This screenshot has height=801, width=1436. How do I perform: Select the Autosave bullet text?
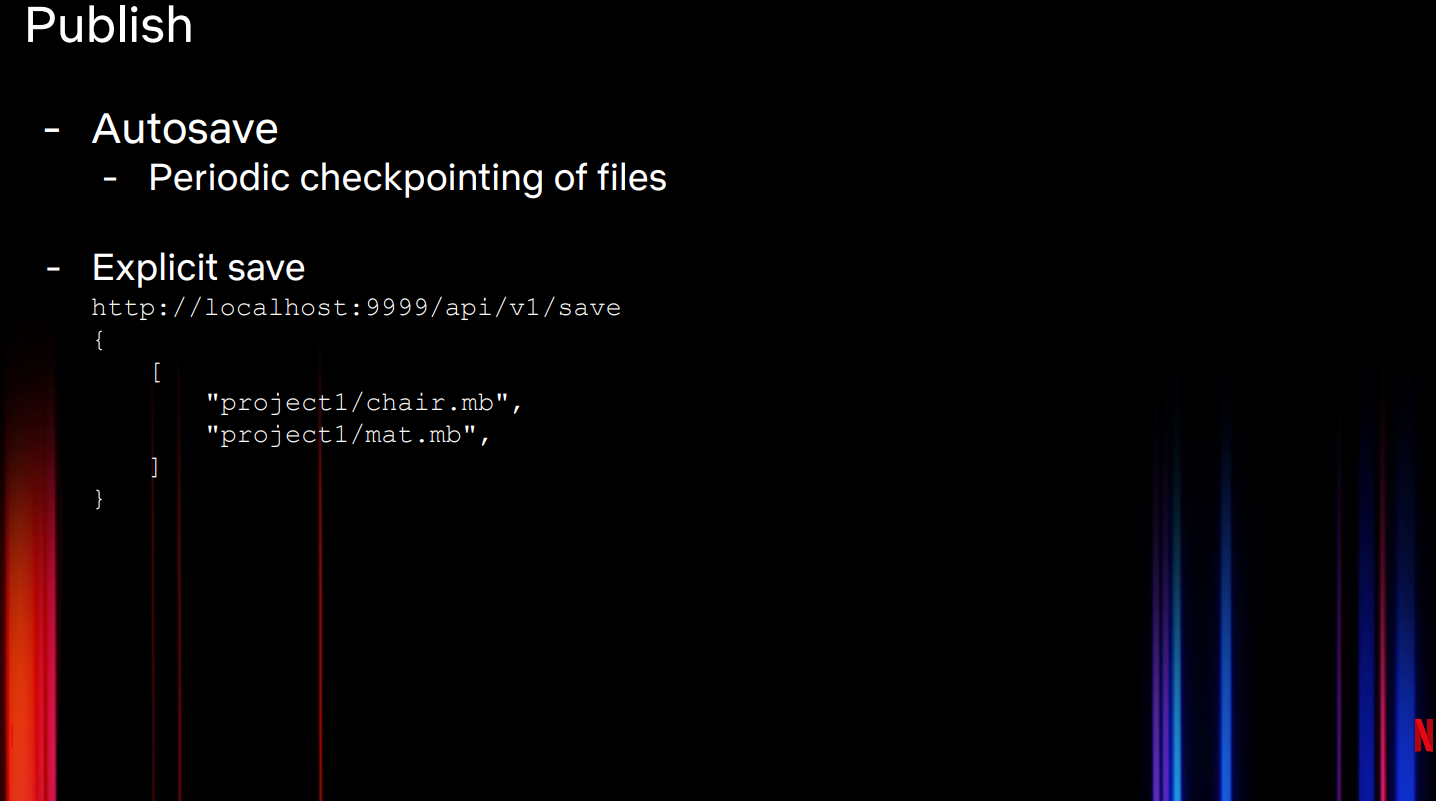(x=185, y=129)
